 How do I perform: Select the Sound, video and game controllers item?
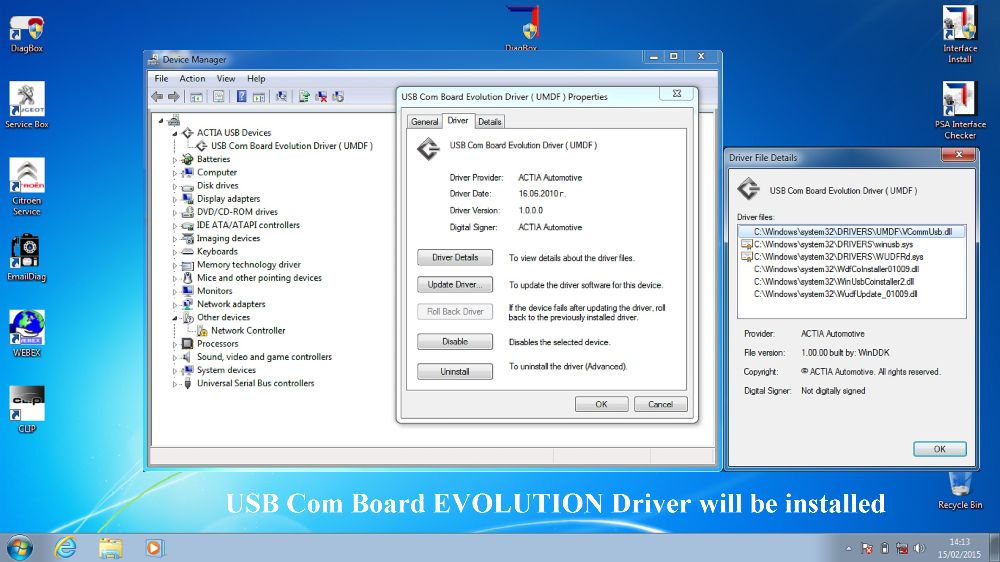(264, 357)
